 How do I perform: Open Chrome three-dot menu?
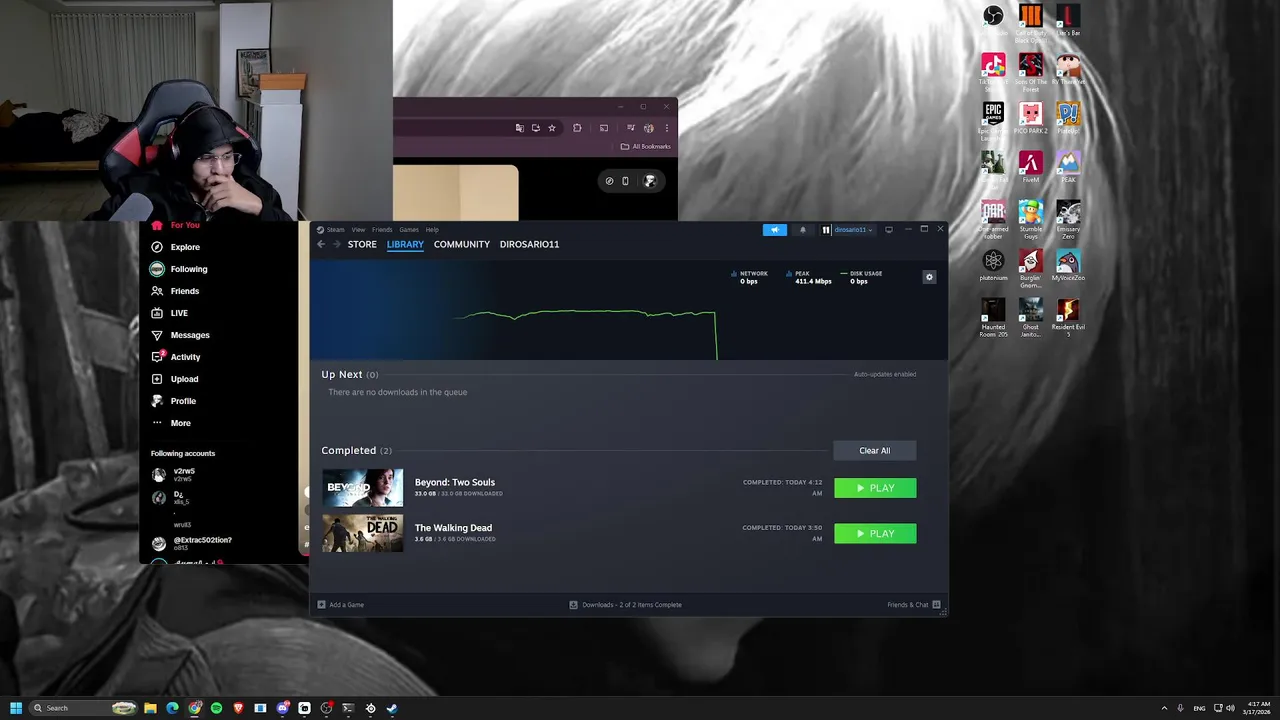(667, 128)
